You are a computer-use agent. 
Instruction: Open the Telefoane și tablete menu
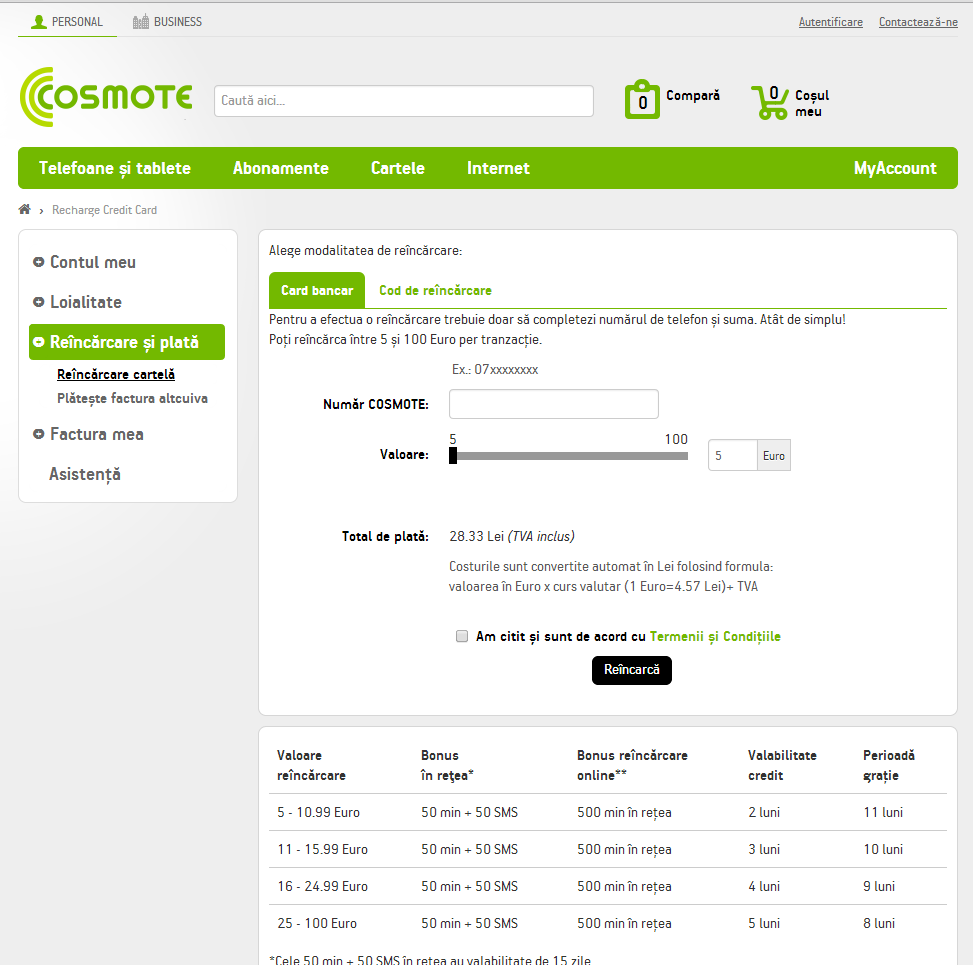(x=115, y=168)
